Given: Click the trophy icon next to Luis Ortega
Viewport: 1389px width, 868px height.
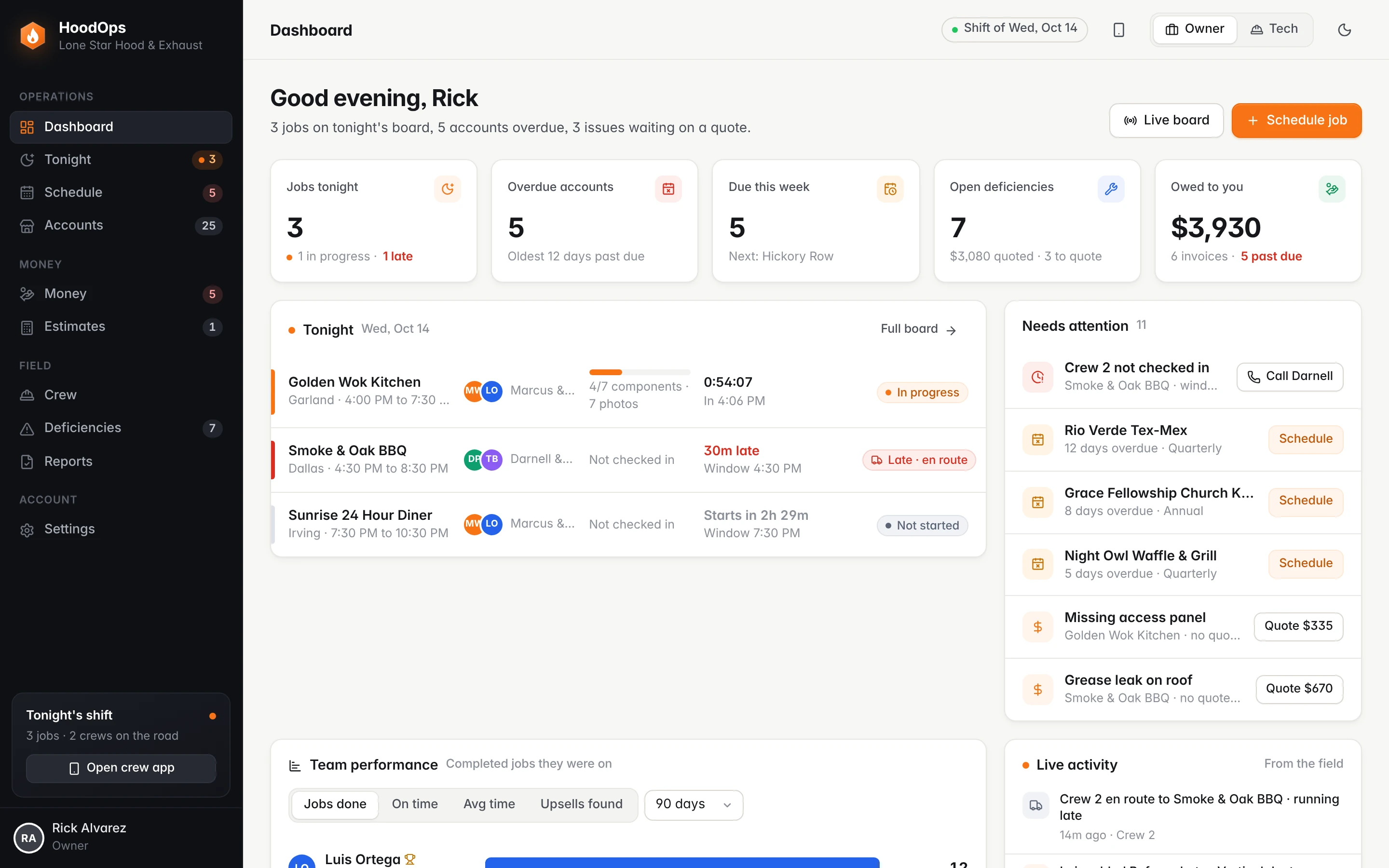Looking at the screenshot, I should 410,859.
